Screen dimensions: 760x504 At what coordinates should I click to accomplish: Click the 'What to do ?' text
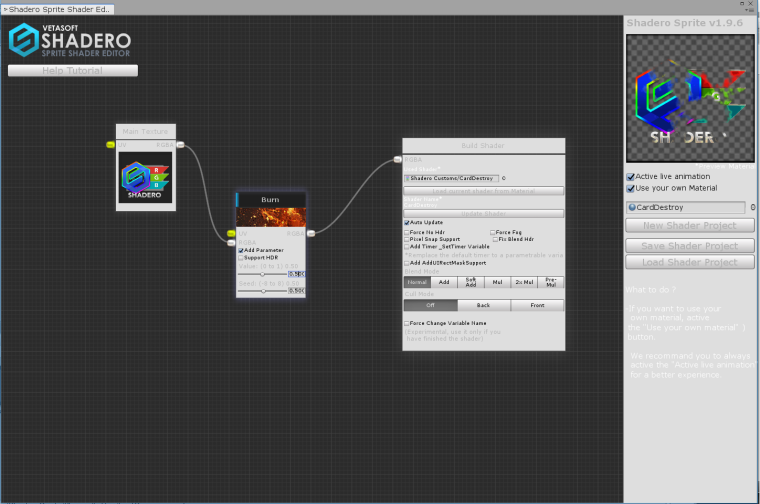click(x=650, y=290)
